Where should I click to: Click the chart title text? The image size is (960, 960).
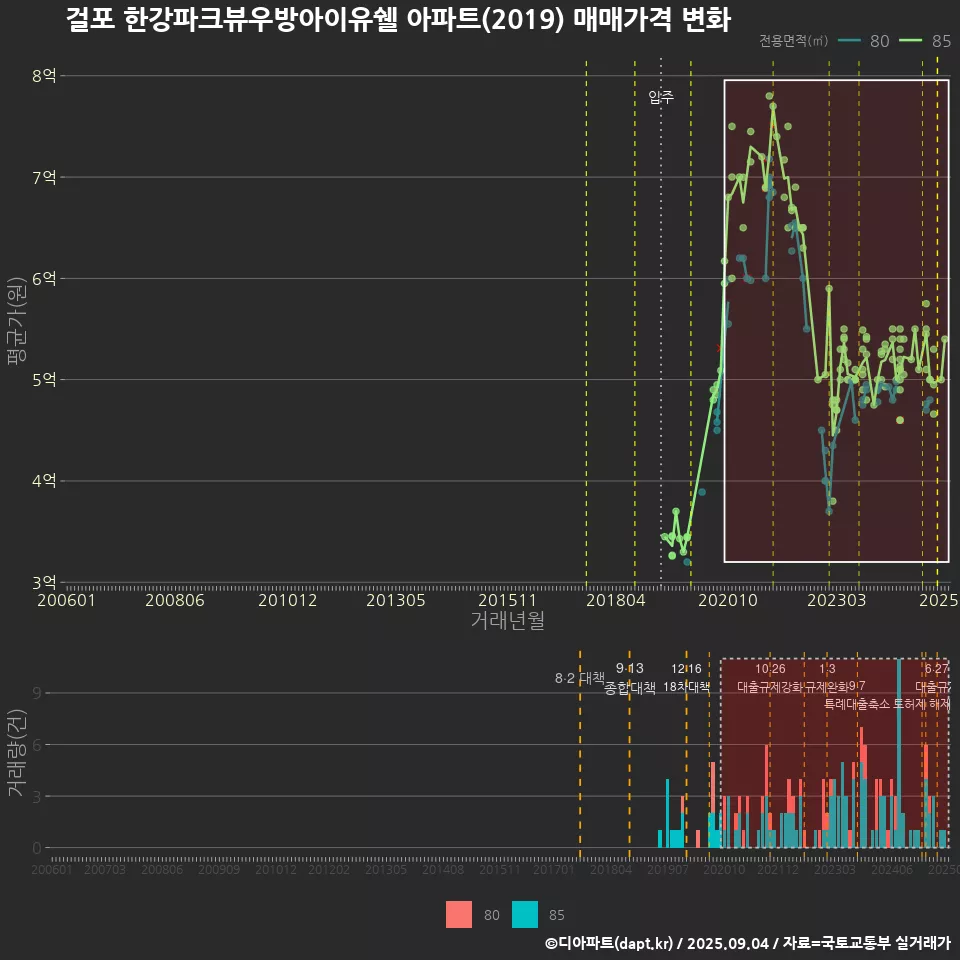point(397,20)
